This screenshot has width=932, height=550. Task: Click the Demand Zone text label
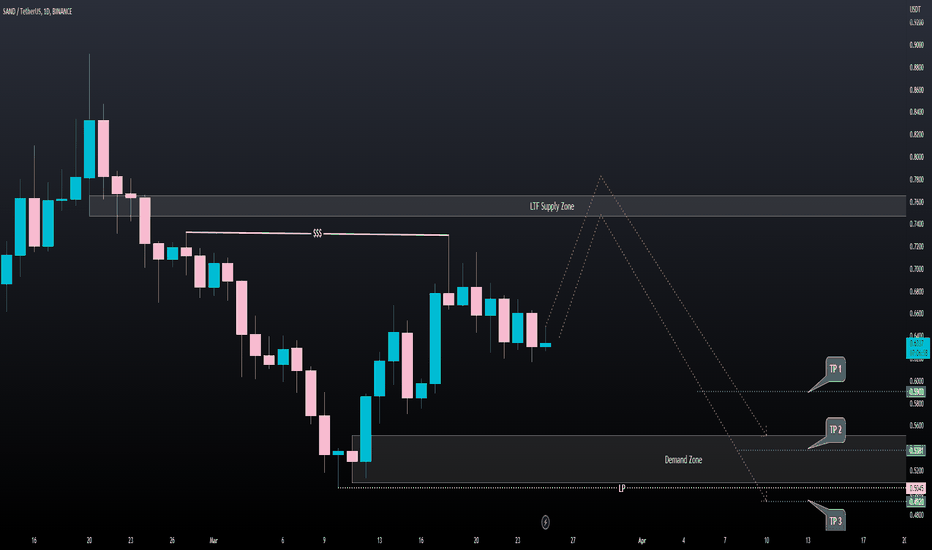[x=683, y=460]
